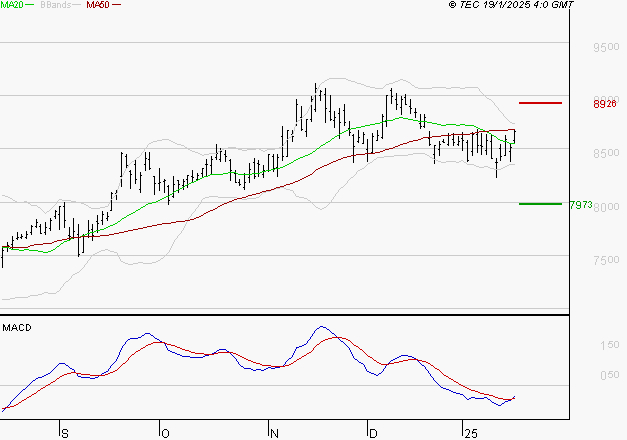
Task: Click the MA20 legend label
Action: coord(12,5)
